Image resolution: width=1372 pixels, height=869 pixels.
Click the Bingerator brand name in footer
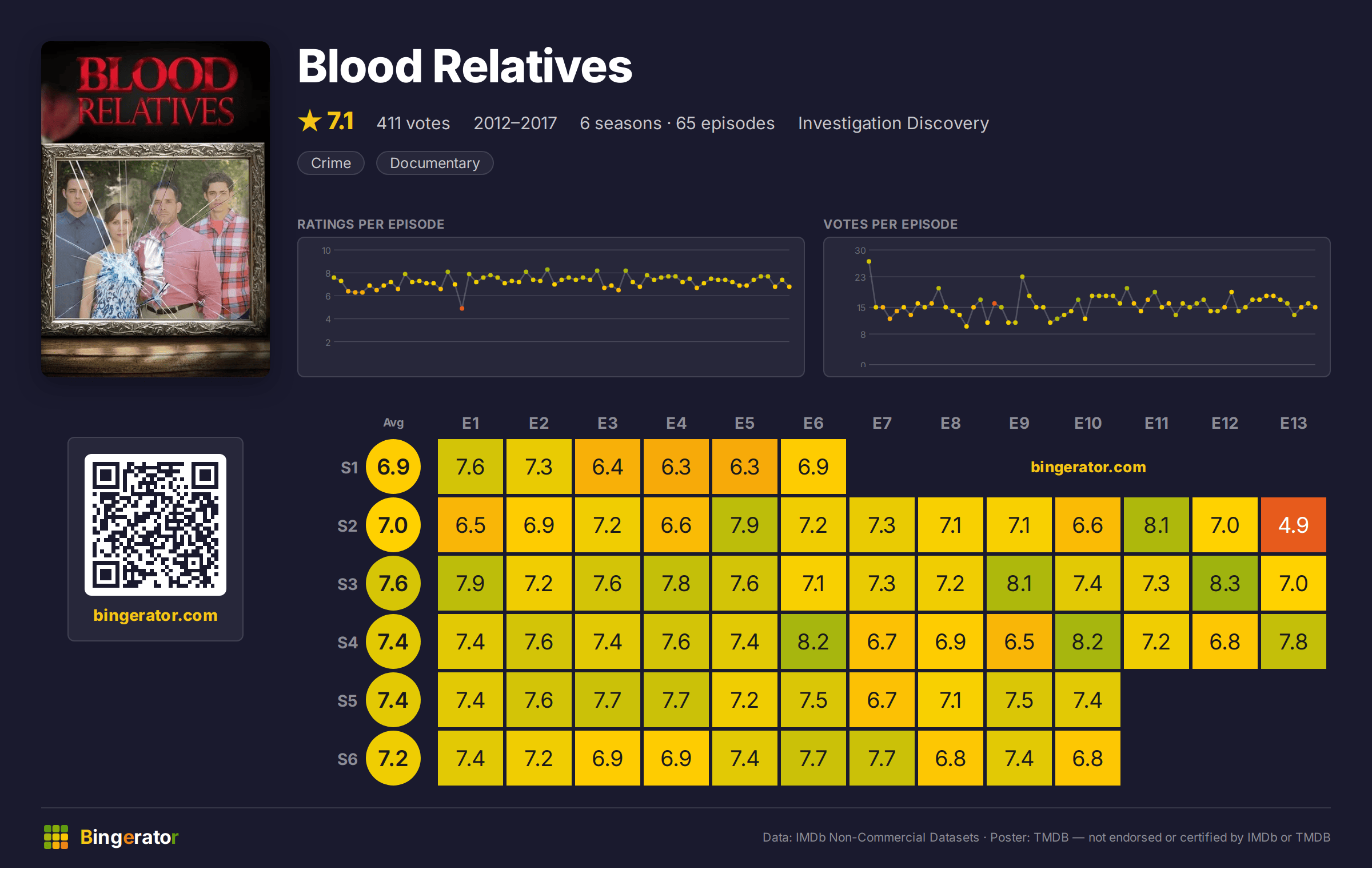pos(129,837)
